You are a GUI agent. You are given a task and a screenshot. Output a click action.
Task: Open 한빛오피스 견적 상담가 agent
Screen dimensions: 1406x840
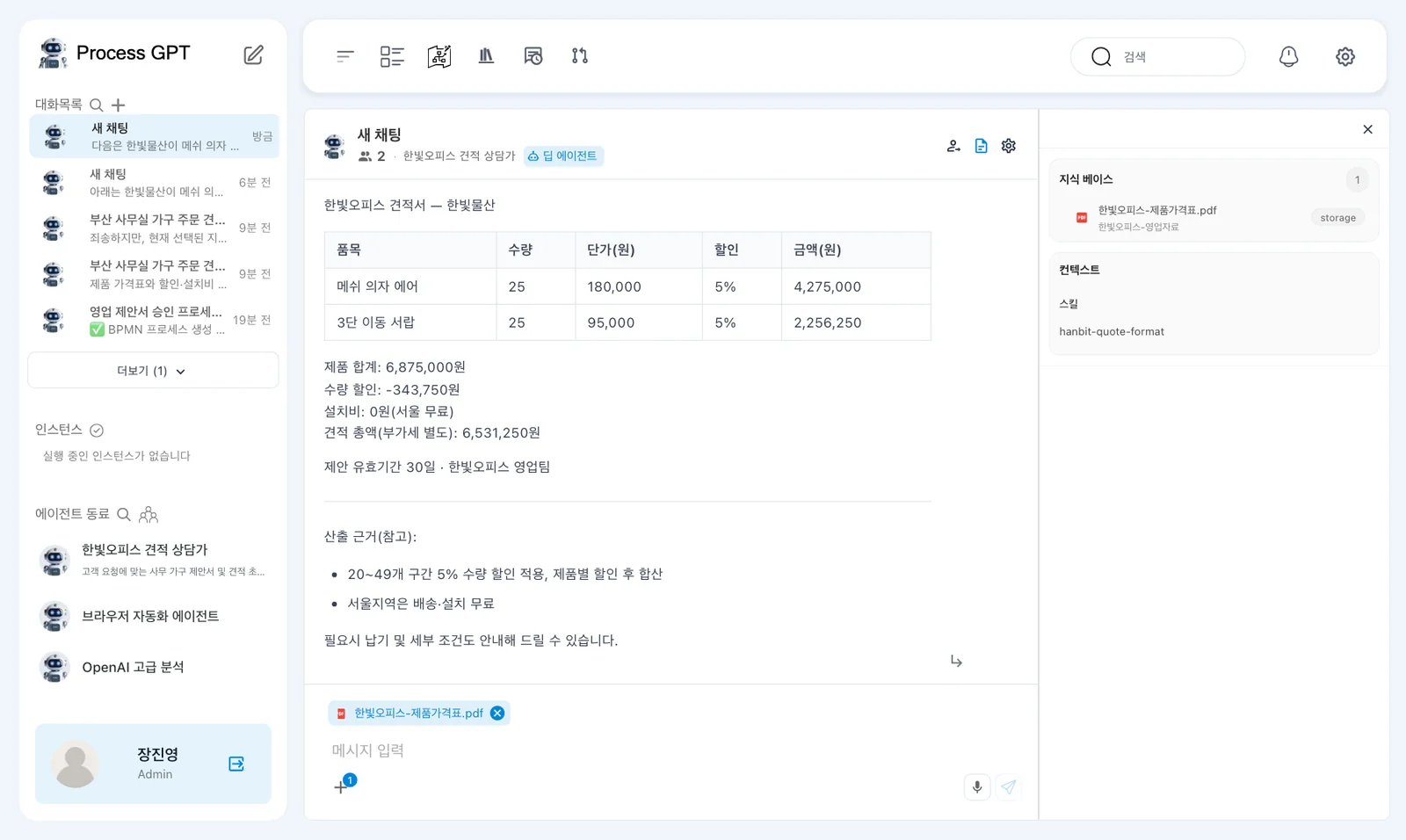coord(153,560)
